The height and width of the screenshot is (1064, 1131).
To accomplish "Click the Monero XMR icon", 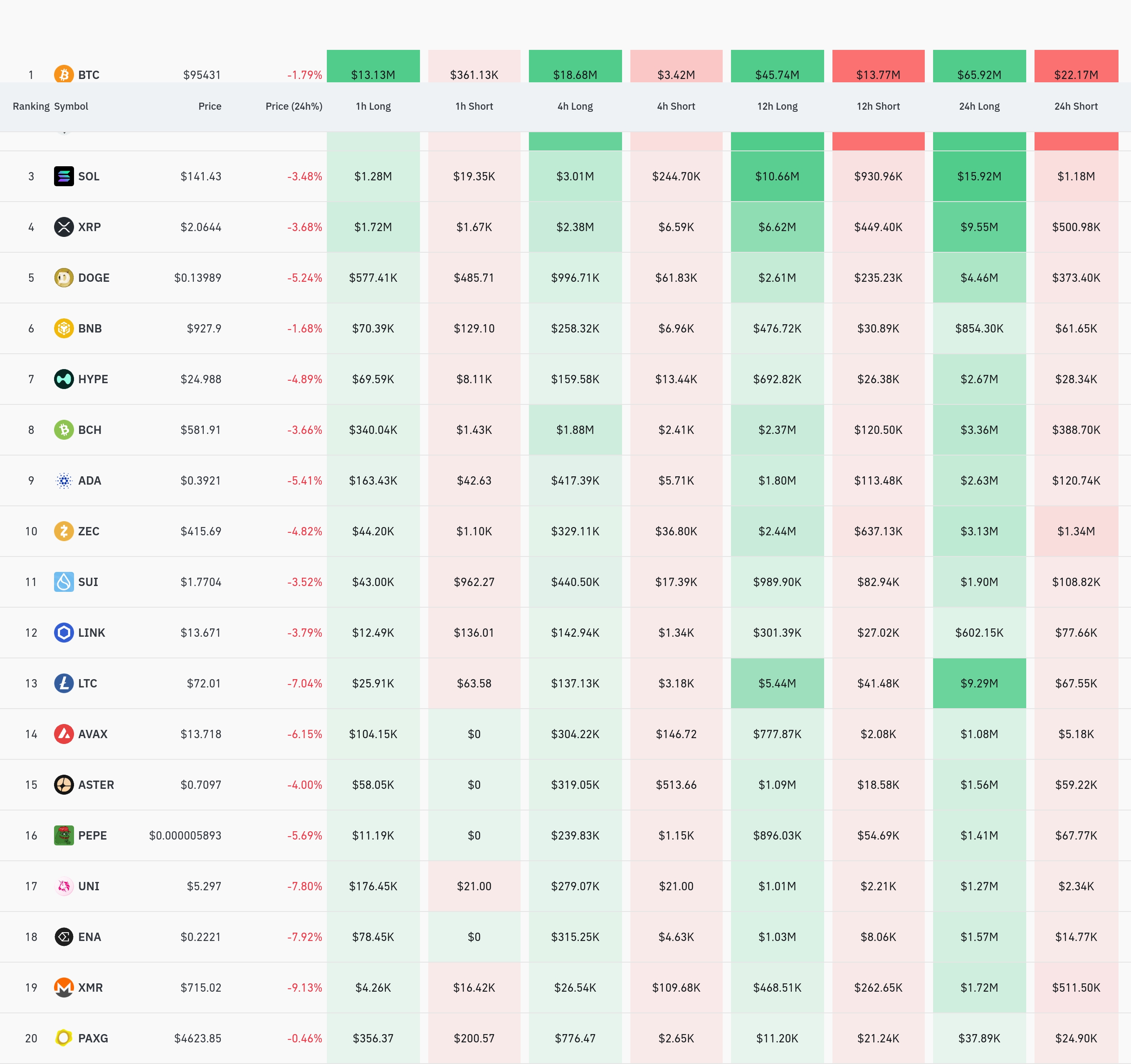I will [x=64, y=987].
